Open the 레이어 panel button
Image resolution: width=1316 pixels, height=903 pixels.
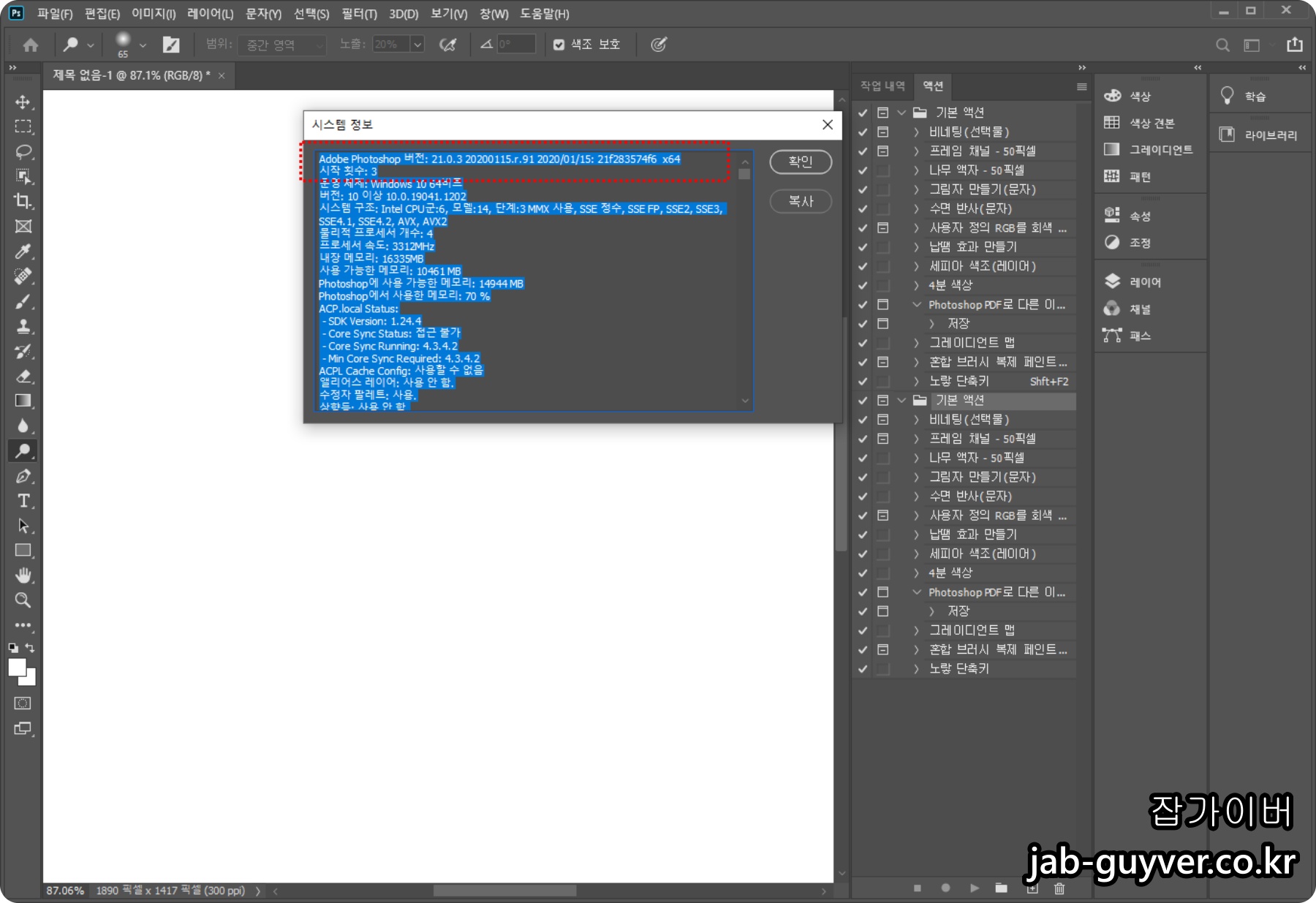1132,282
